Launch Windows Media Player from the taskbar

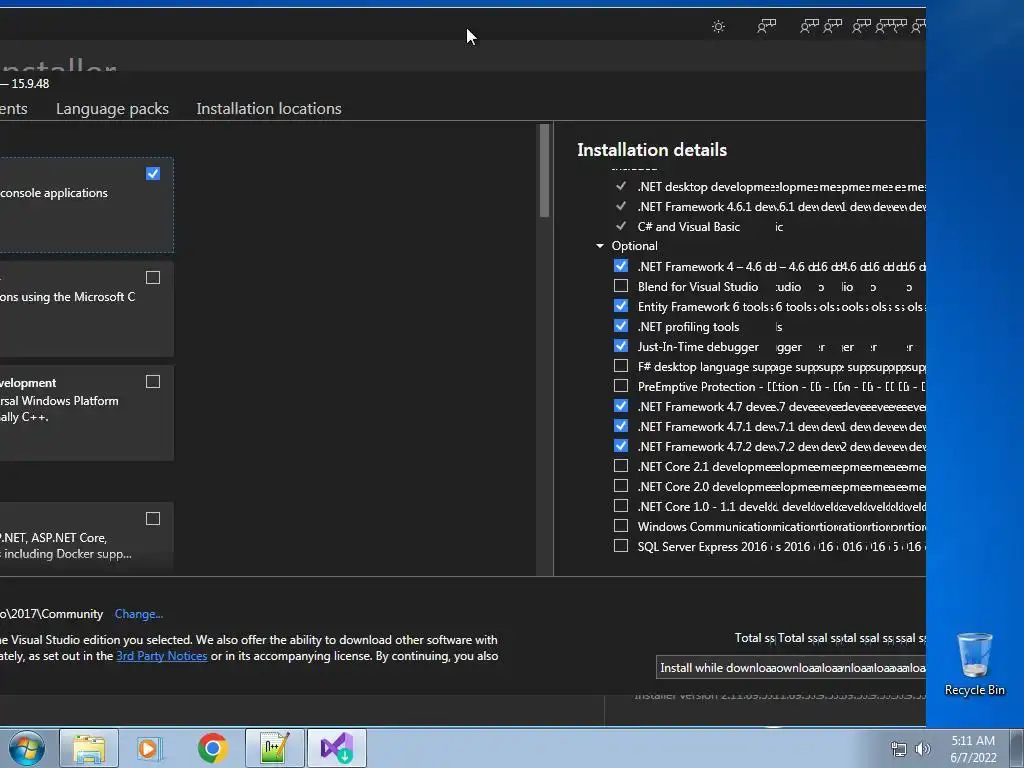tap(150, 748)
